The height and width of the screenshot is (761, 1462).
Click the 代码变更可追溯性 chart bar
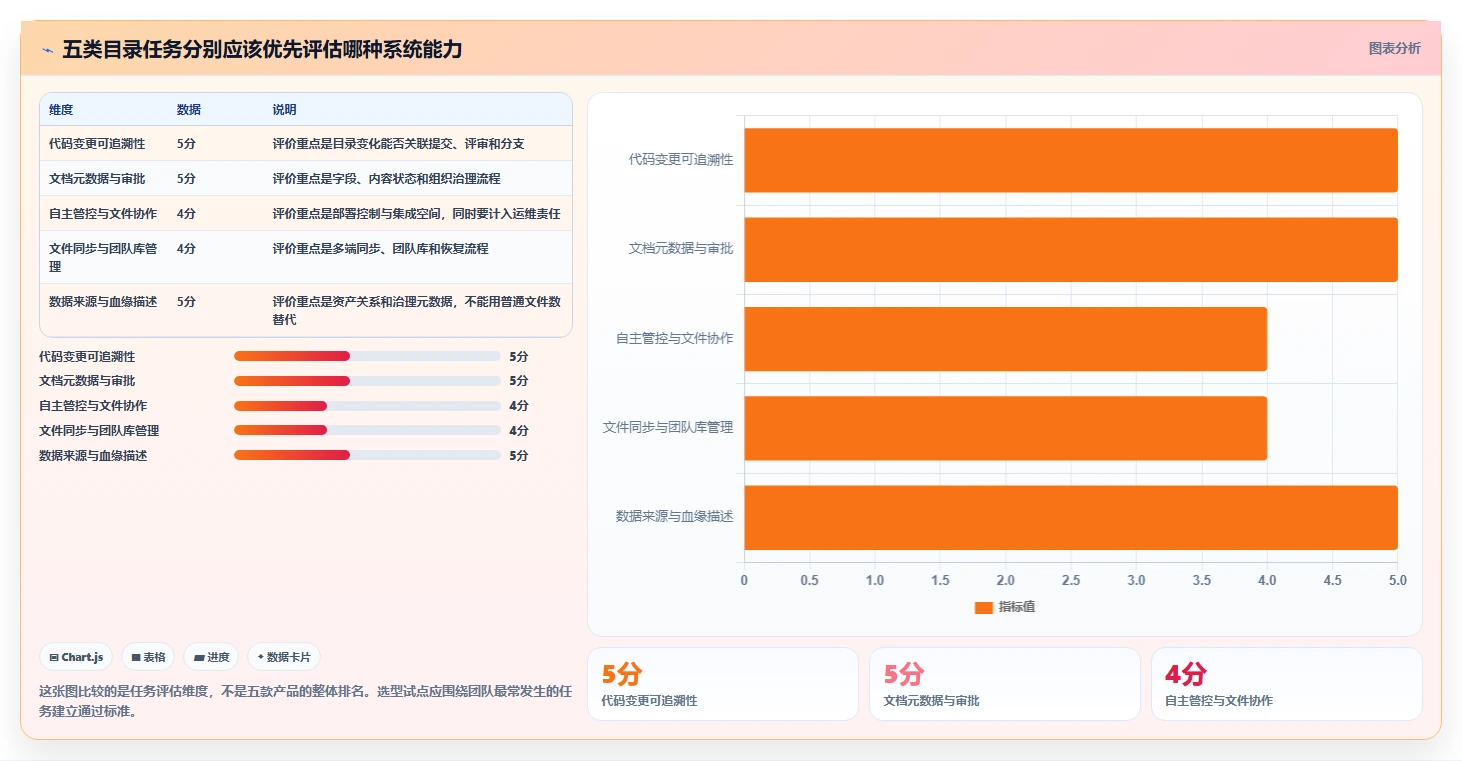(1070, 160)
